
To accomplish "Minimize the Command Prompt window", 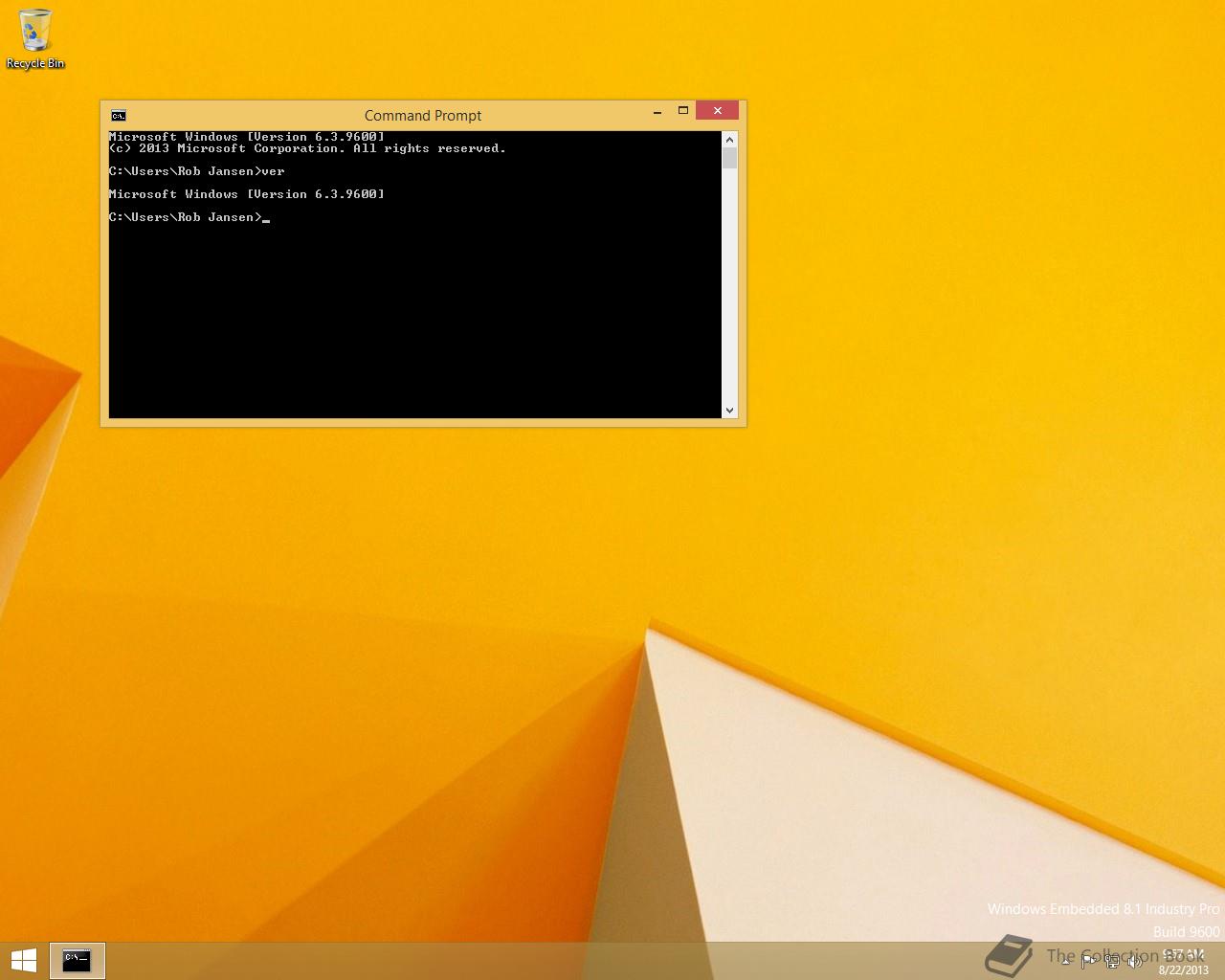I will pyautogui.click(x=657, y=112).
